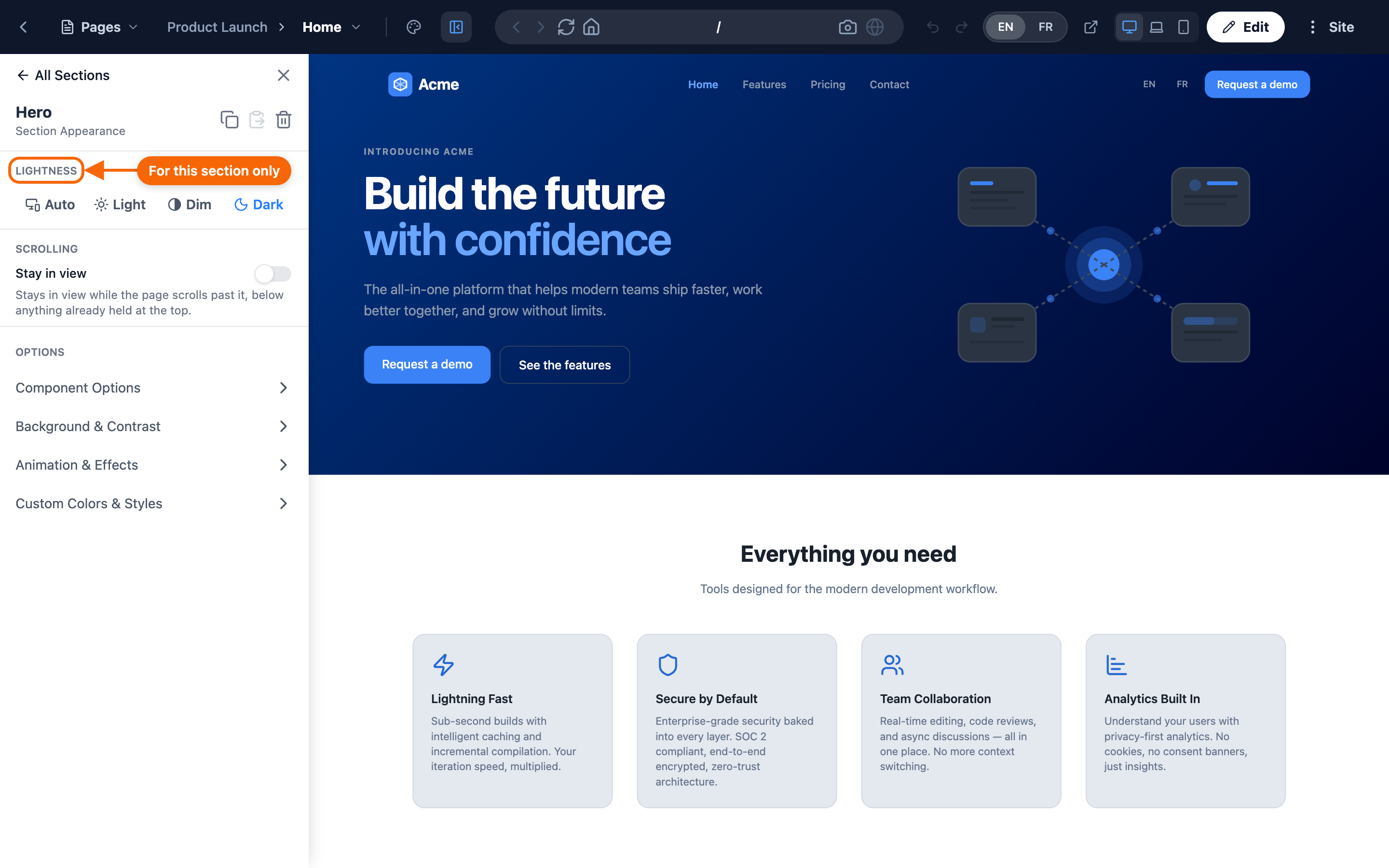Click Features in site navigation
The height and width of the screenshot is (868, 1389).
point(764,84)
